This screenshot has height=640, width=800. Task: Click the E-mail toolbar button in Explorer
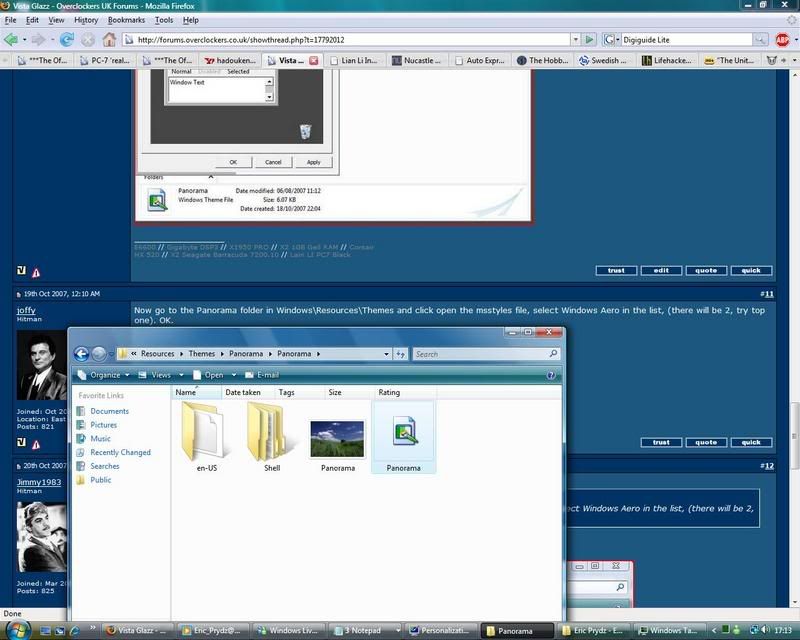262,375
